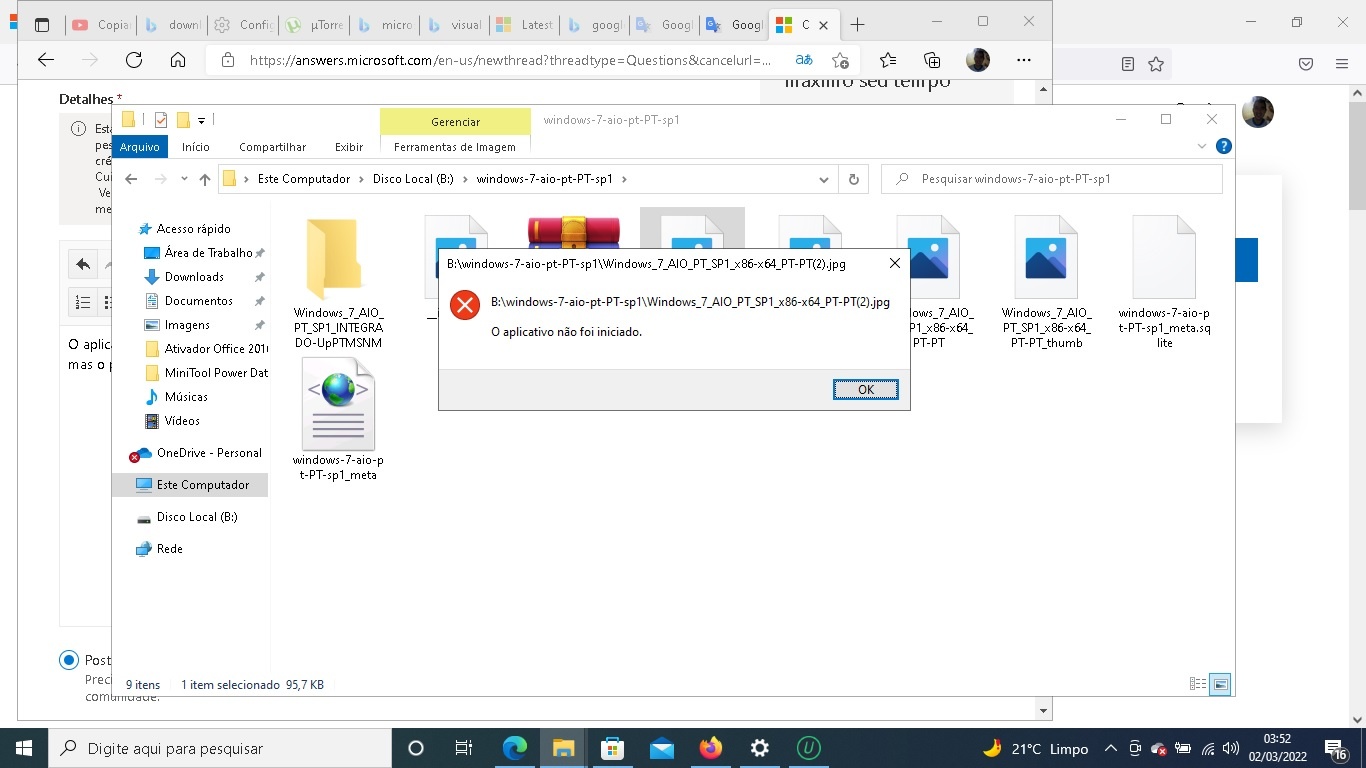1366x768 pixels.
Task: Select Disco Local (B:) in navigation pane
Action: point(186,517)
